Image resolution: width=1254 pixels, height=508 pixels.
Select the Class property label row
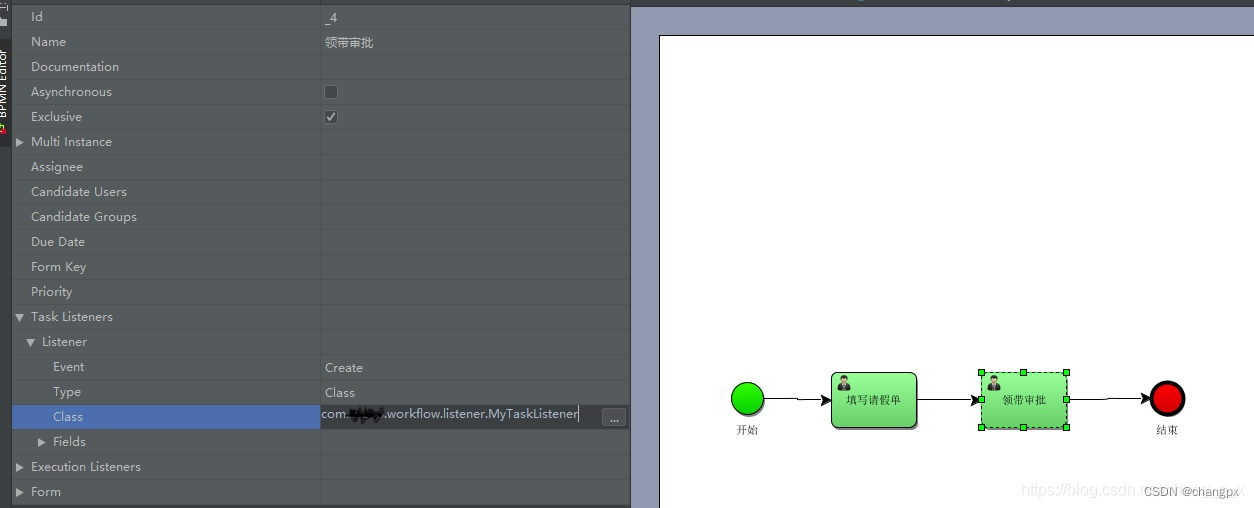(x=166, y=417)
